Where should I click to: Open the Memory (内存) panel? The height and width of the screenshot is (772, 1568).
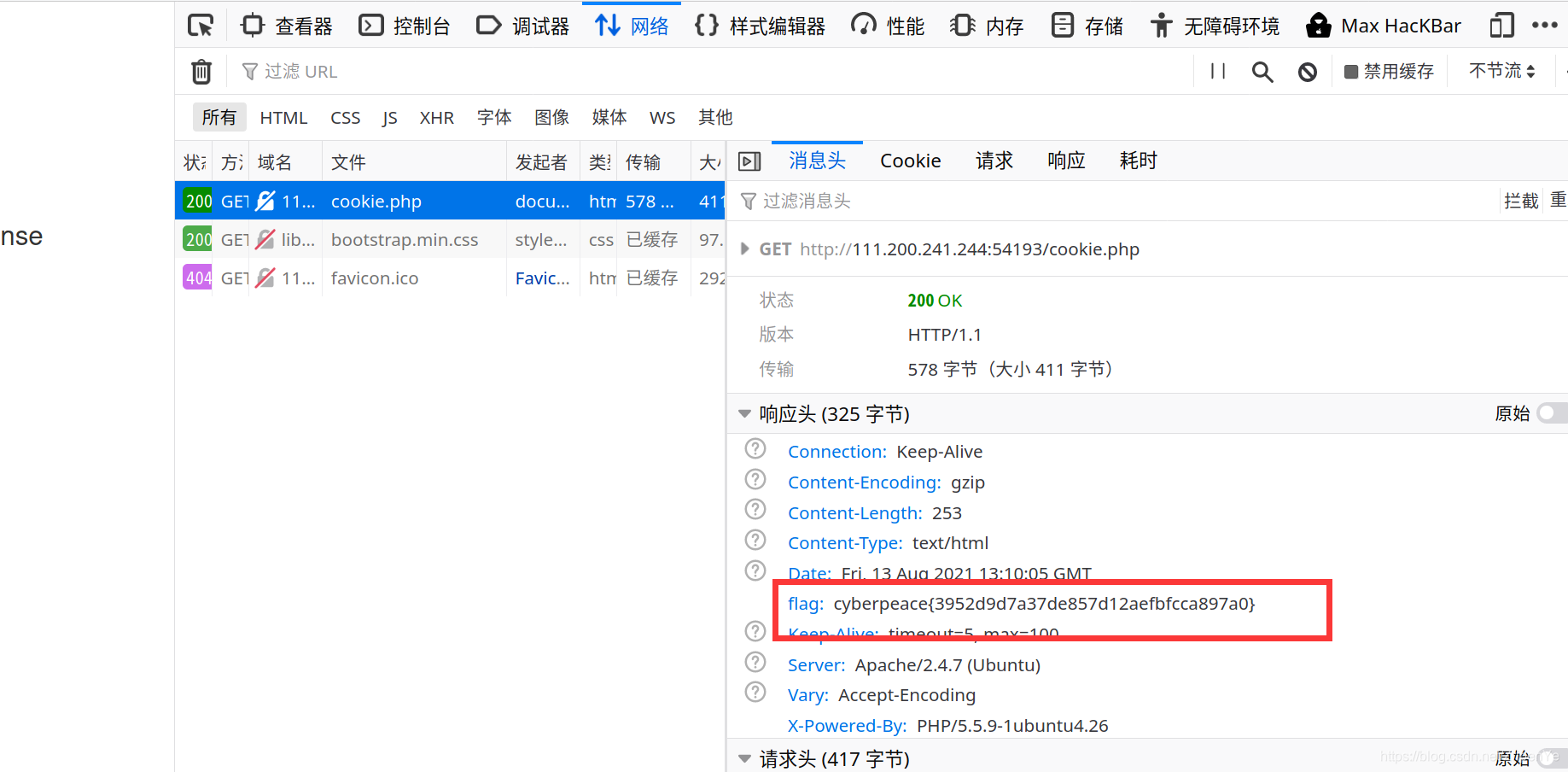(986, 26)
